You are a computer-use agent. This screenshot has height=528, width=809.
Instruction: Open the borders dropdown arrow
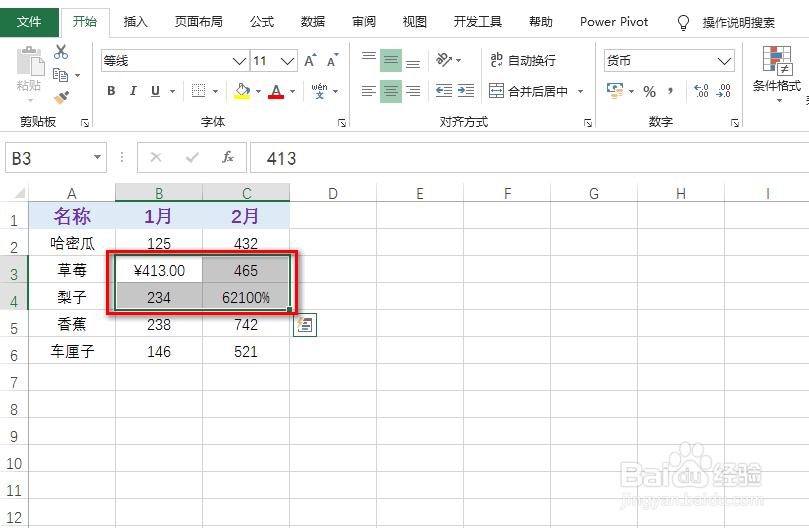tap(215, 91)
